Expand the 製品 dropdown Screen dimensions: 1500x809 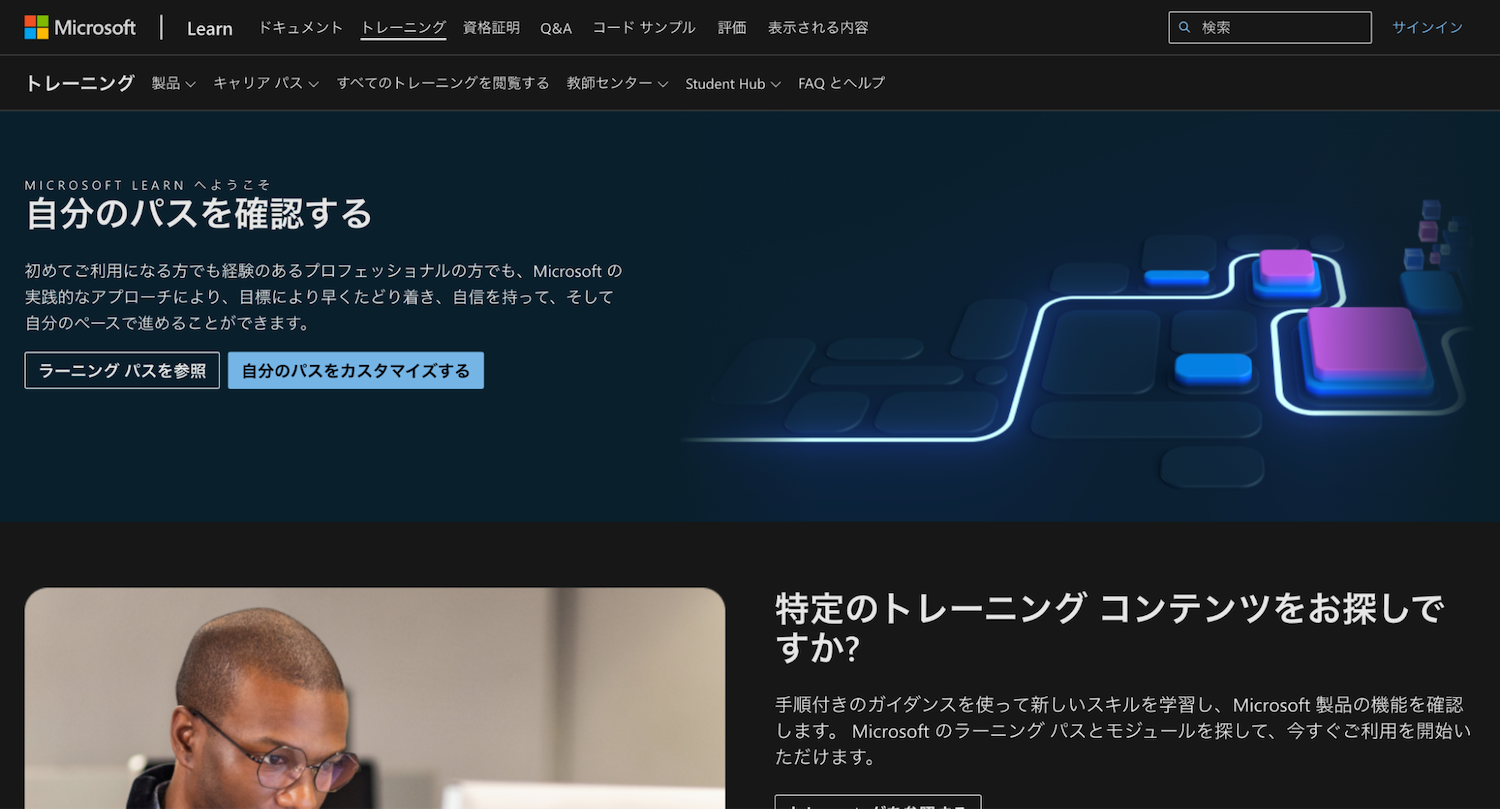[173, 84]
